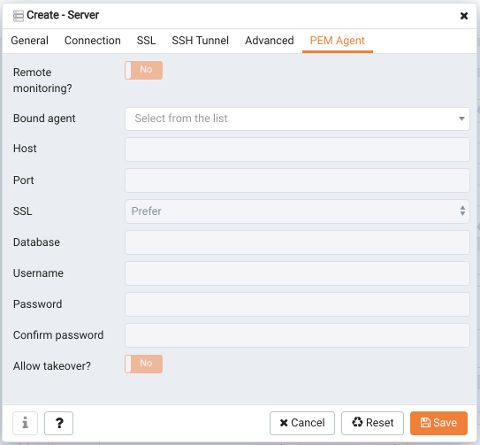Screen dimensions: 480x445
Task: Click the server icon in title bar
Action: [x=18, y=15]
